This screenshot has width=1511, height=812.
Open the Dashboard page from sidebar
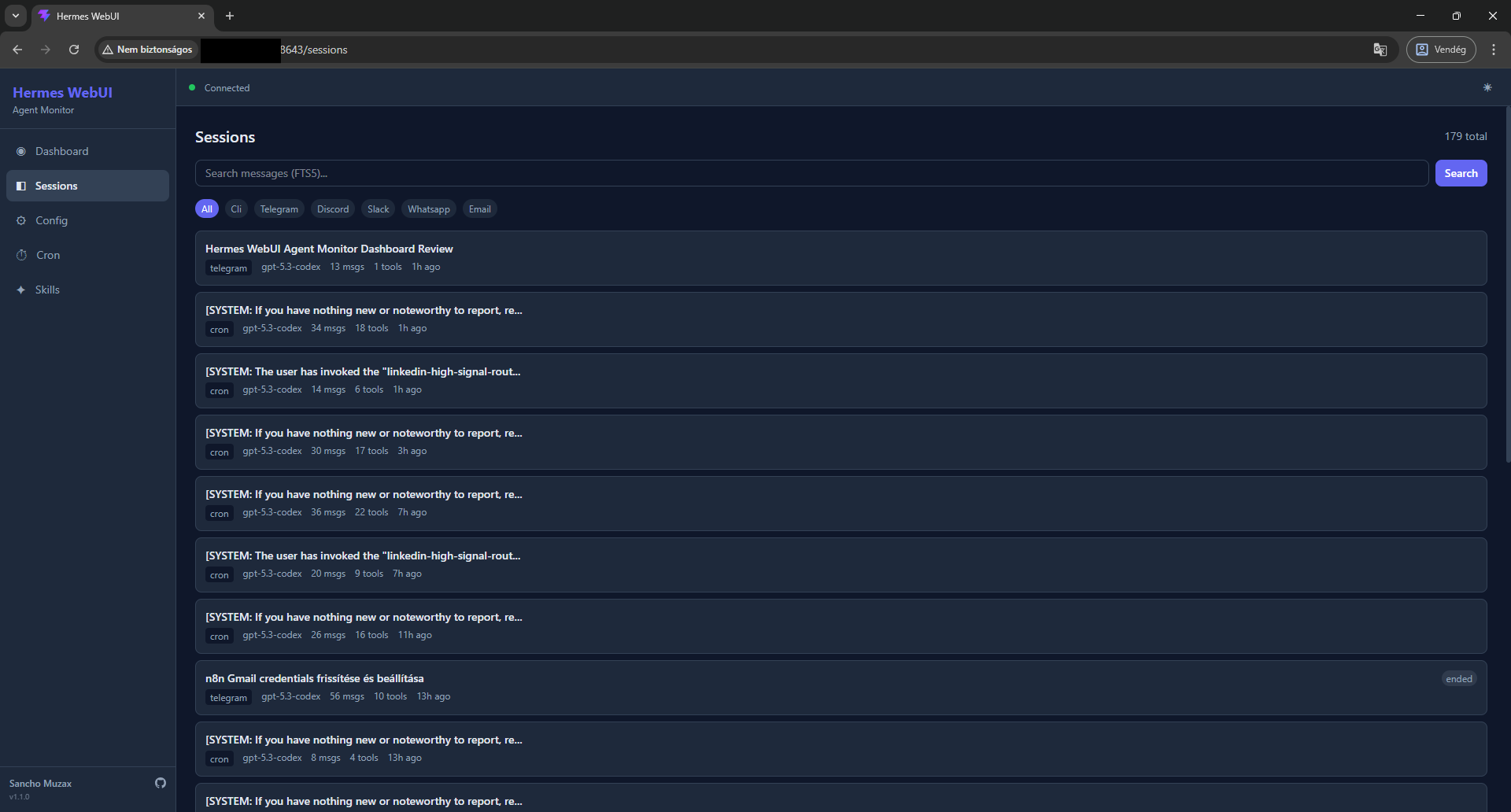pyautogui.click(x=87, y=151)
